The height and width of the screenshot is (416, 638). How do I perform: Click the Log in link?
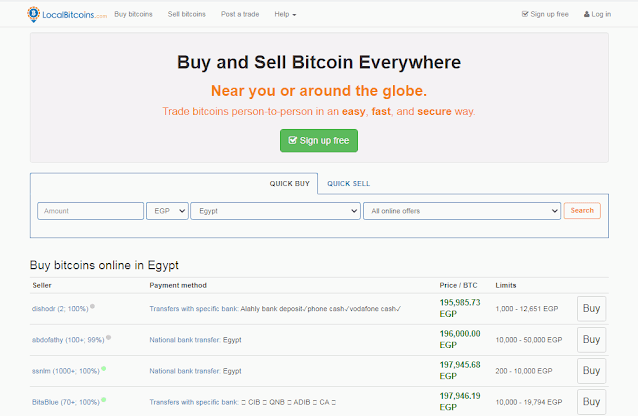[x=597, y=14]
